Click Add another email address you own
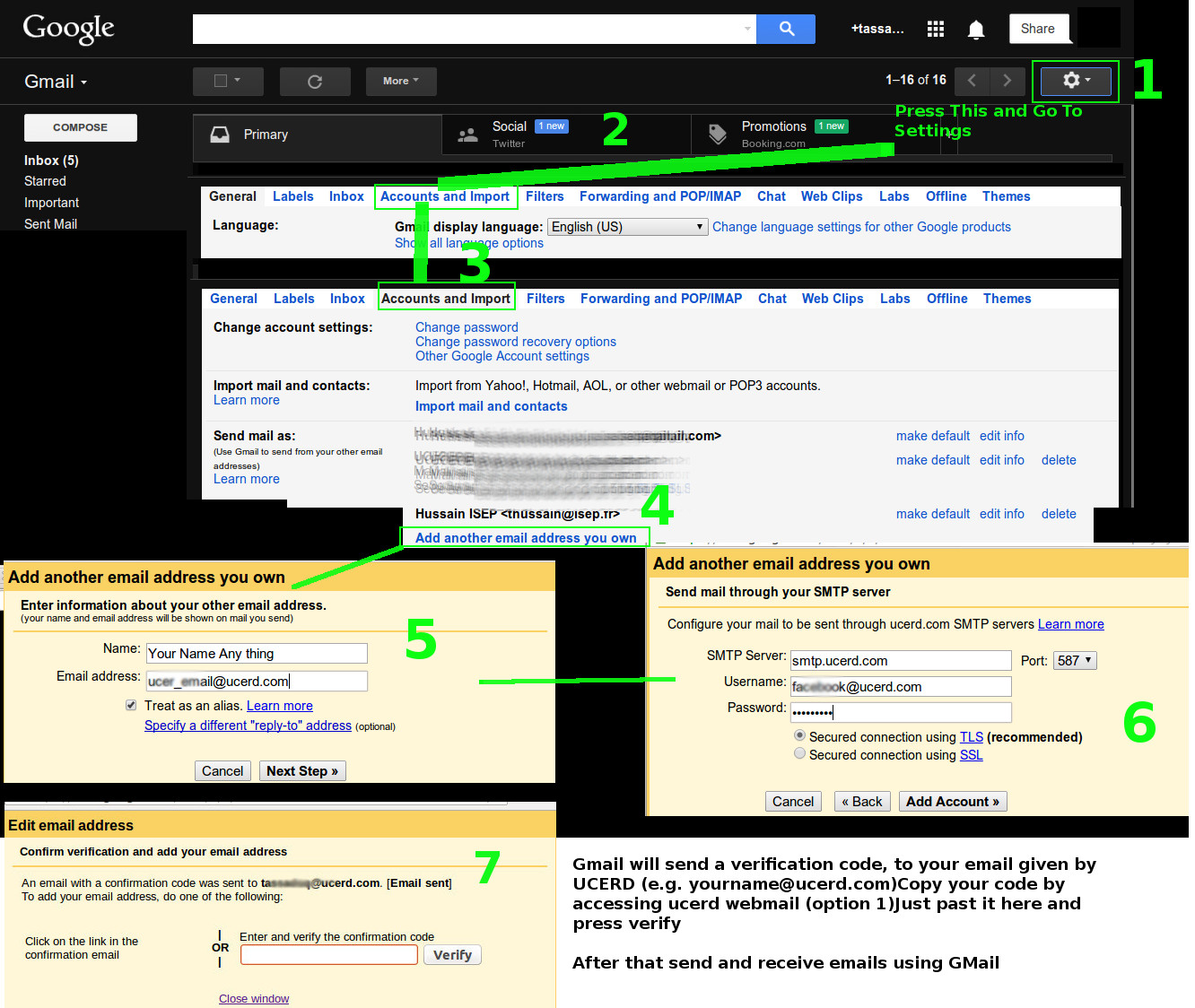Image resolution: width=1195 pixels, height=1008 pixels. pyautogui.click(x=526, y=538)
